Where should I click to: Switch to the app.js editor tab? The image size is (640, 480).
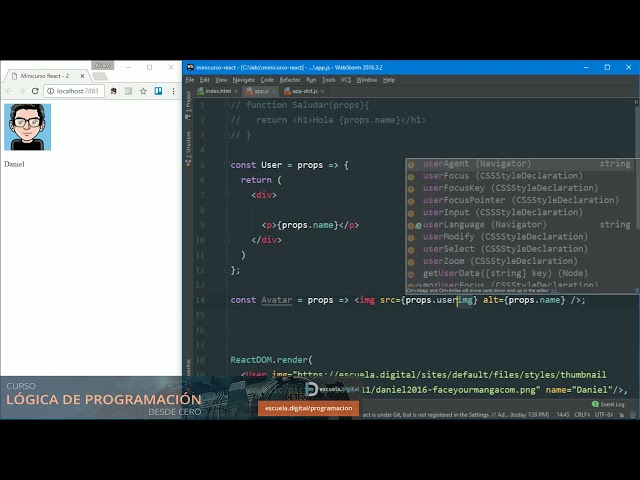pos(260,91)
